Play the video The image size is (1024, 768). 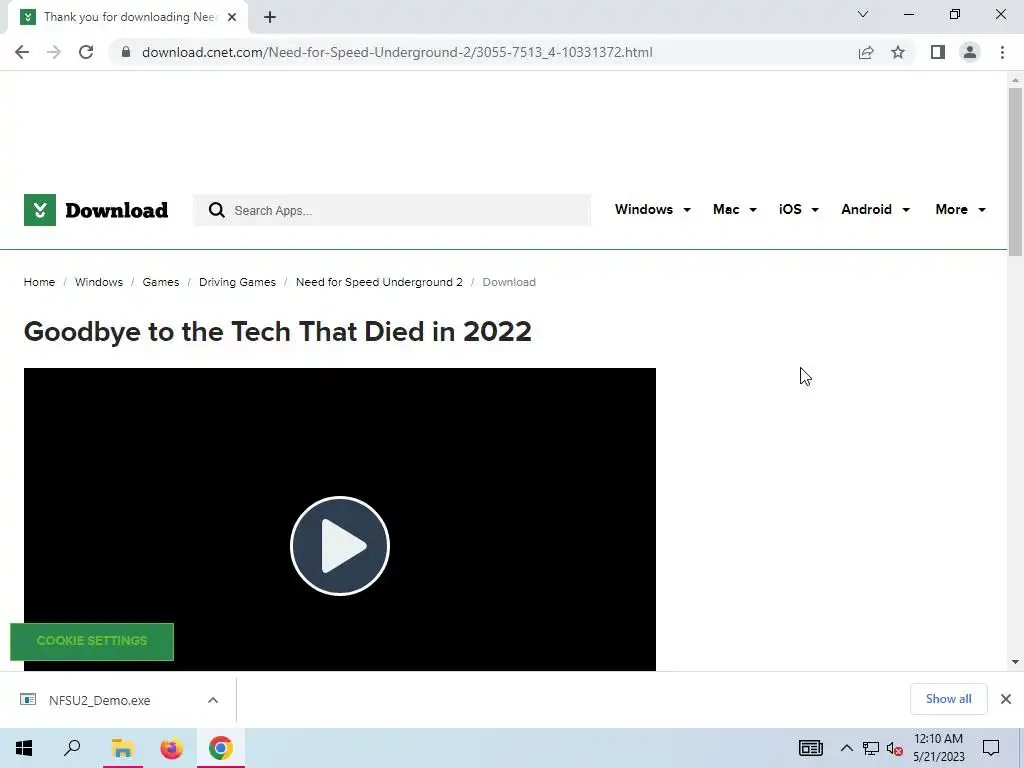point(340,546)
